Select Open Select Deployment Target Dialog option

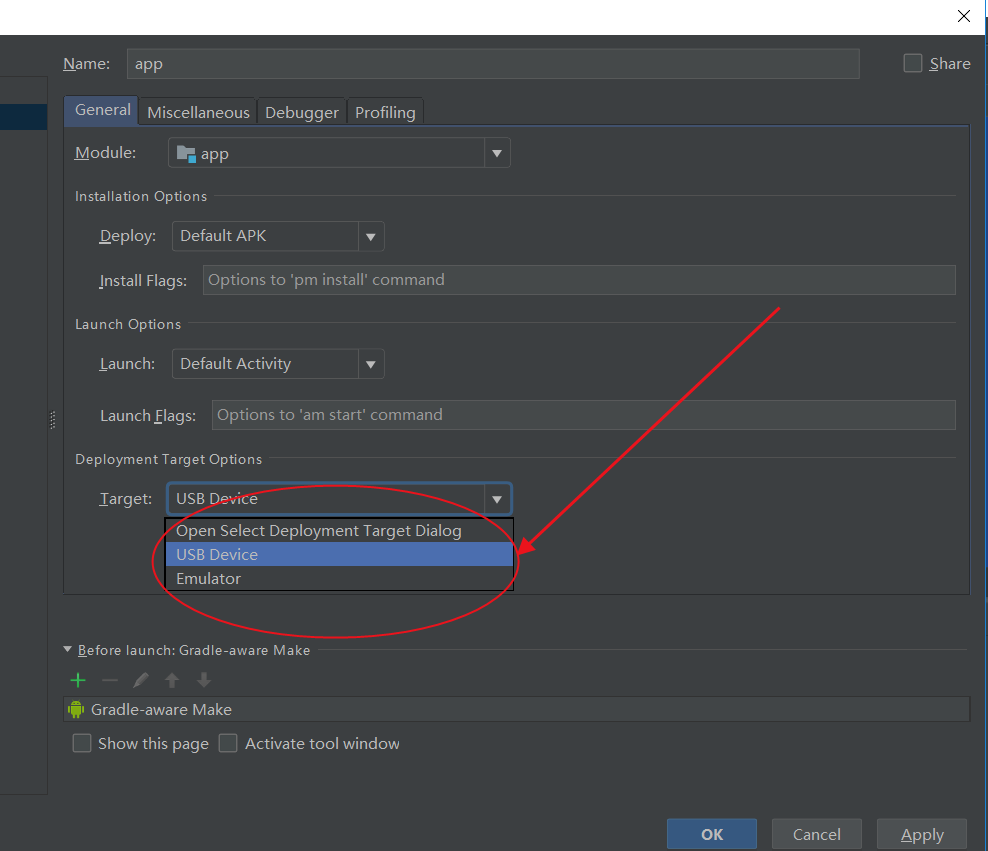click(x=339, y=531)
